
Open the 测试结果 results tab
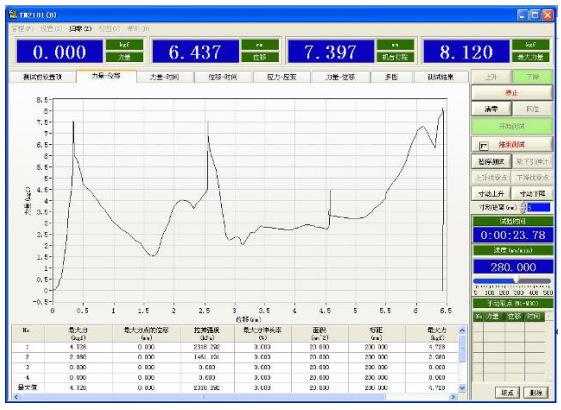tap(441, 77)
